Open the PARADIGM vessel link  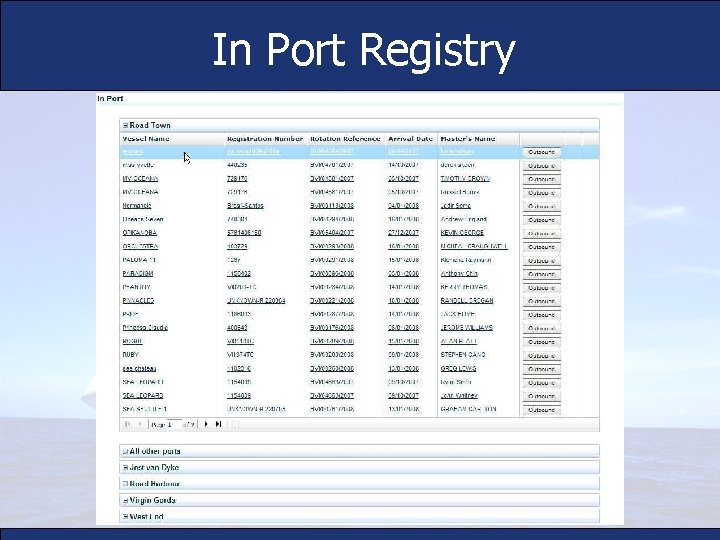(138, 274)
